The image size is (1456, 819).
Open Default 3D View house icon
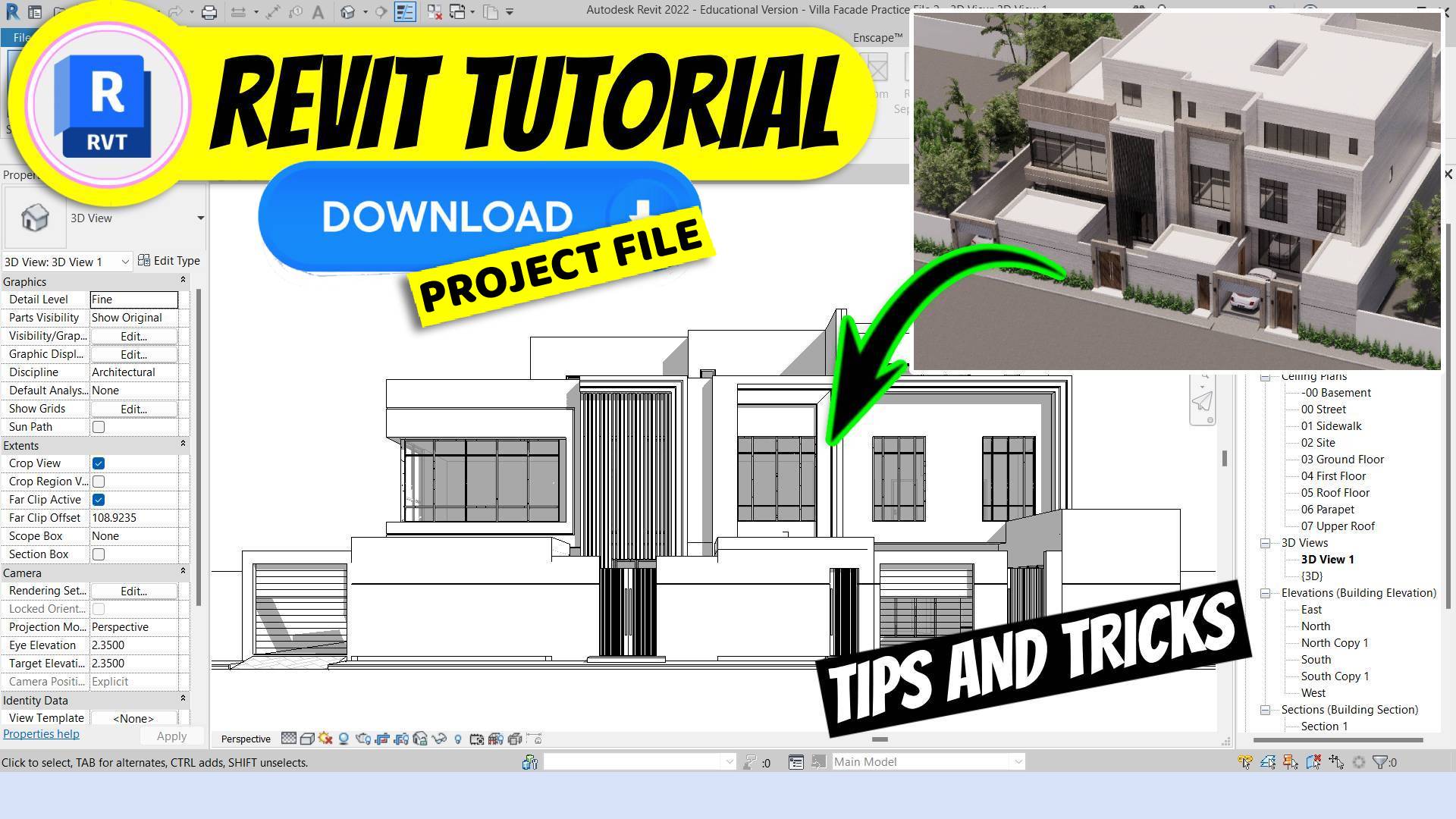coord(348,12)
